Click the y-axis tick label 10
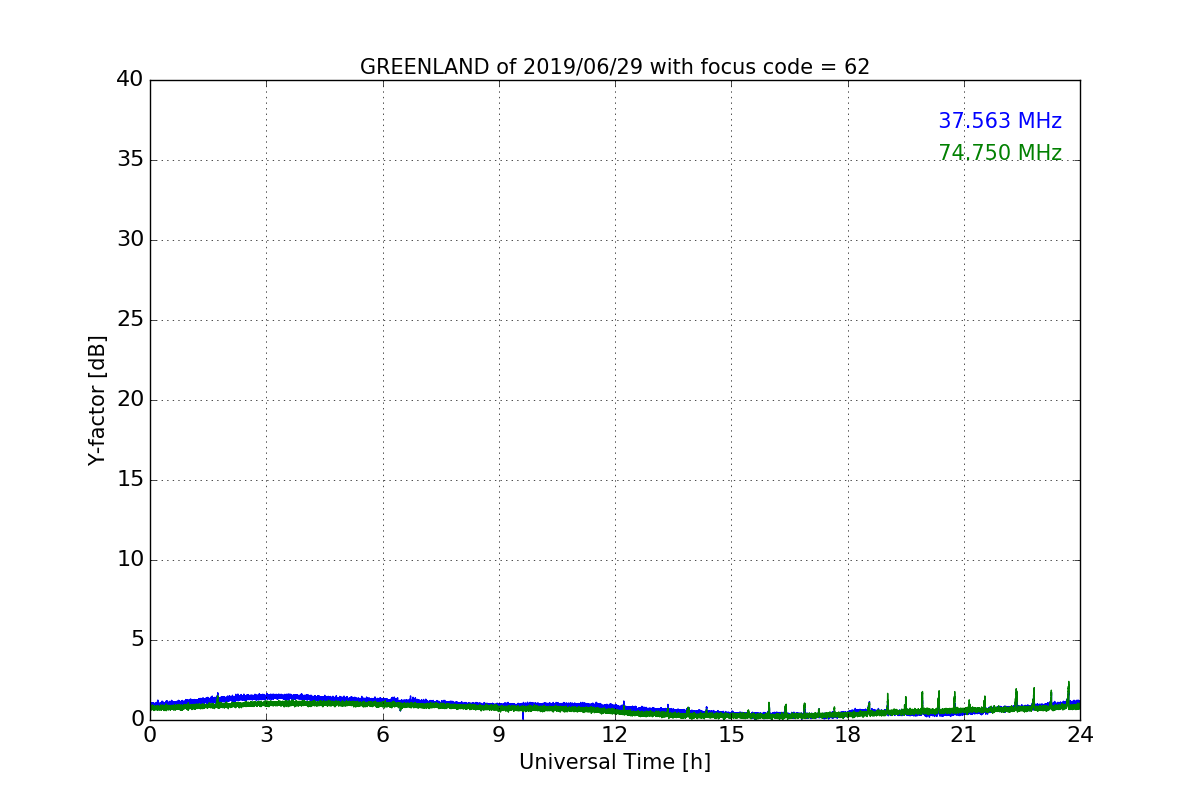The image size is (1200, 800). [130, 560]
